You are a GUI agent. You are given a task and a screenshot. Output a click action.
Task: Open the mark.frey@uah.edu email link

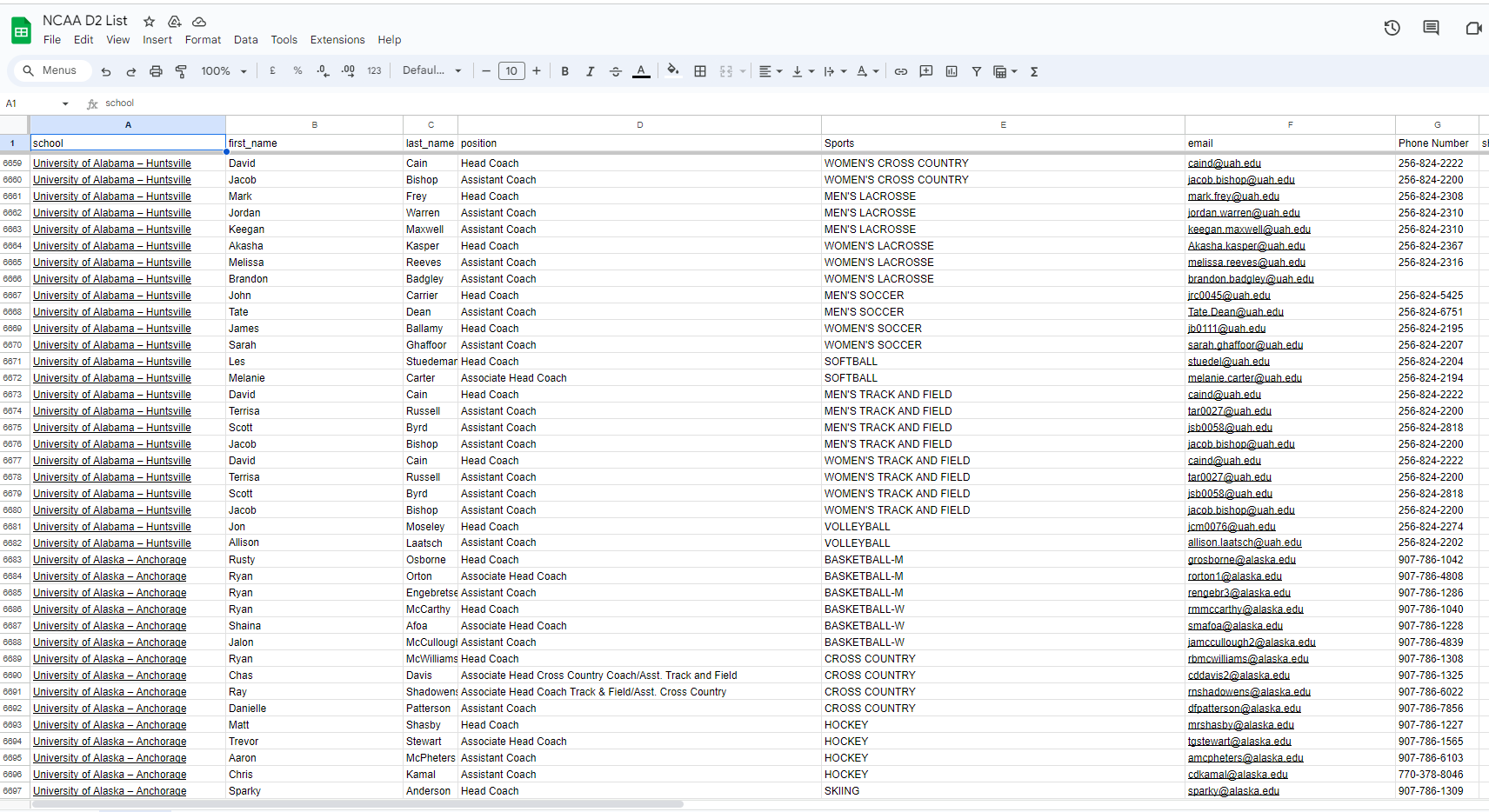coord(1233,196)
